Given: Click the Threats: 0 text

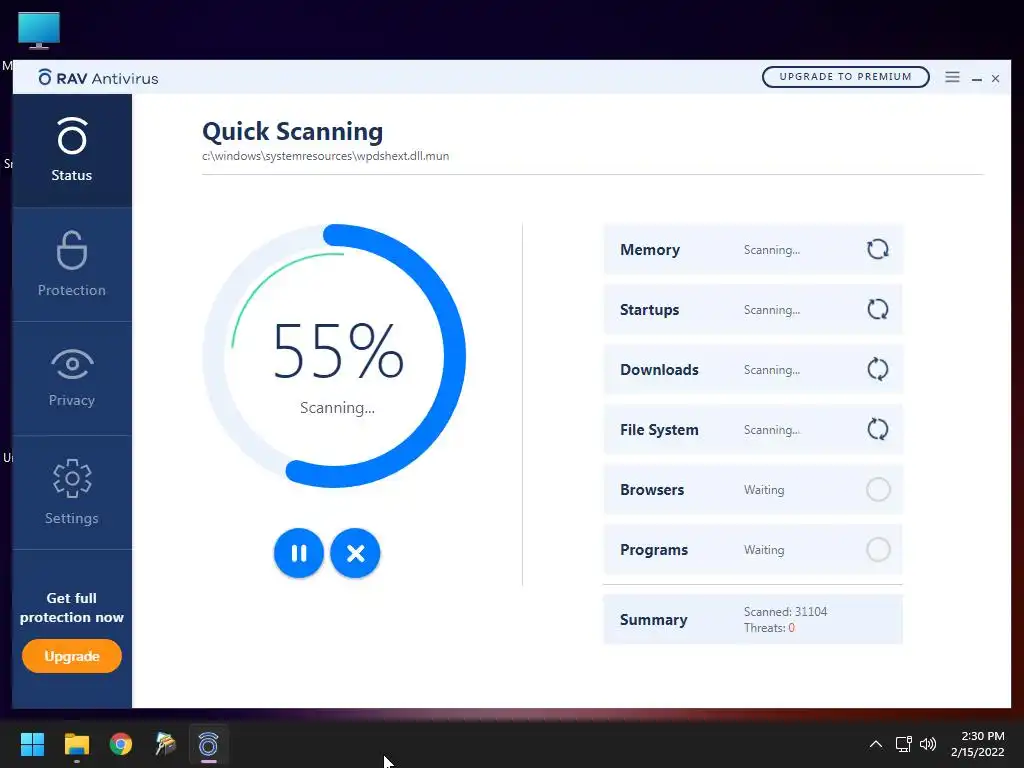Looking at the screenshot, I should click(769, 628).
